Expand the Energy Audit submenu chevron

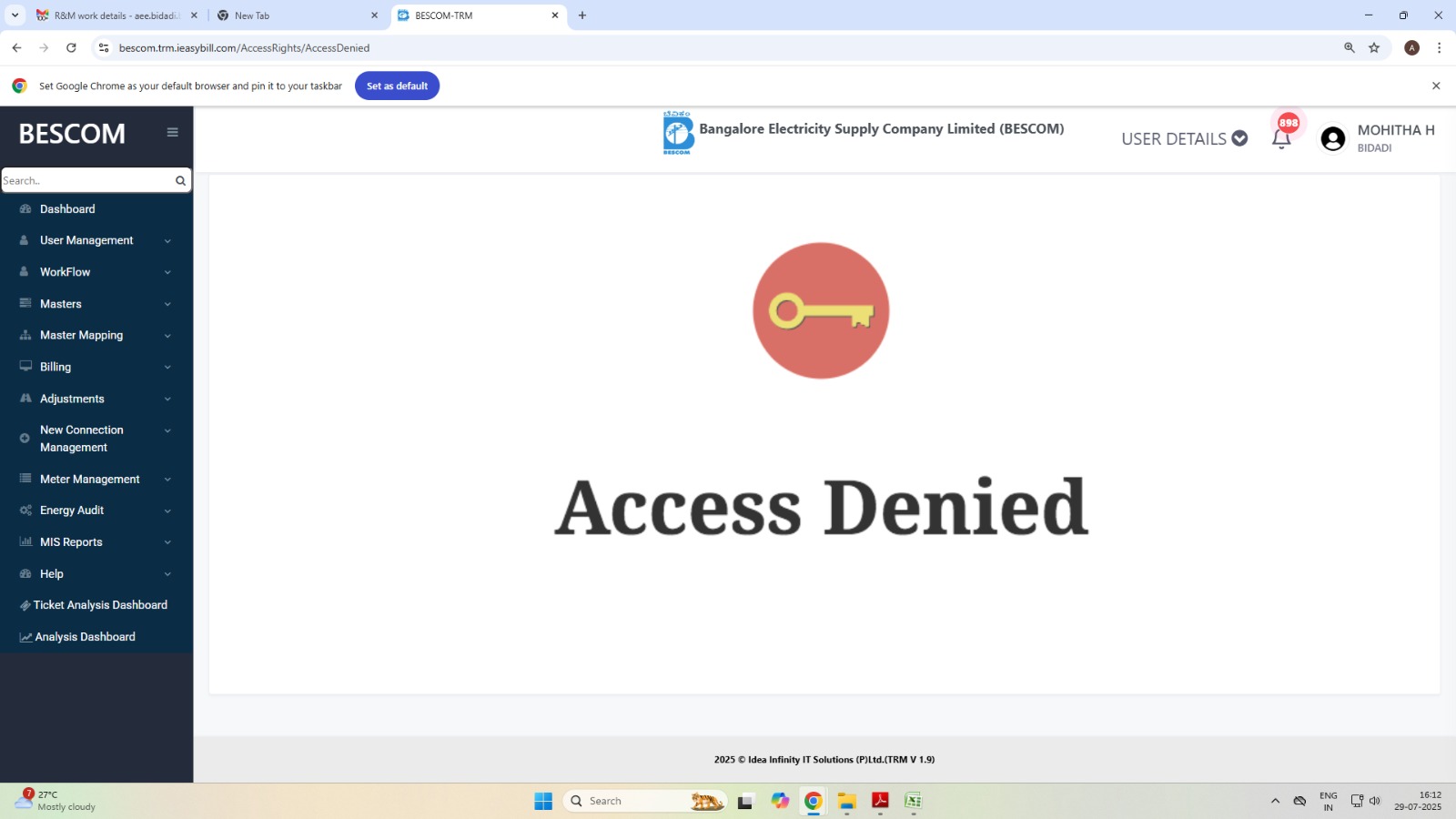167,511
